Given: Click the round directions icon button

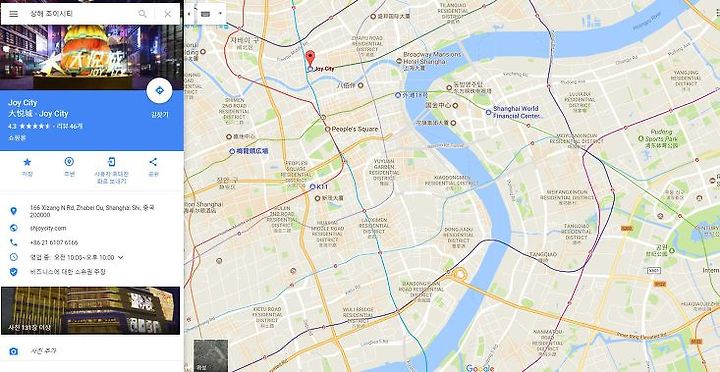Looking at the screenshot, I should (159, 90).
